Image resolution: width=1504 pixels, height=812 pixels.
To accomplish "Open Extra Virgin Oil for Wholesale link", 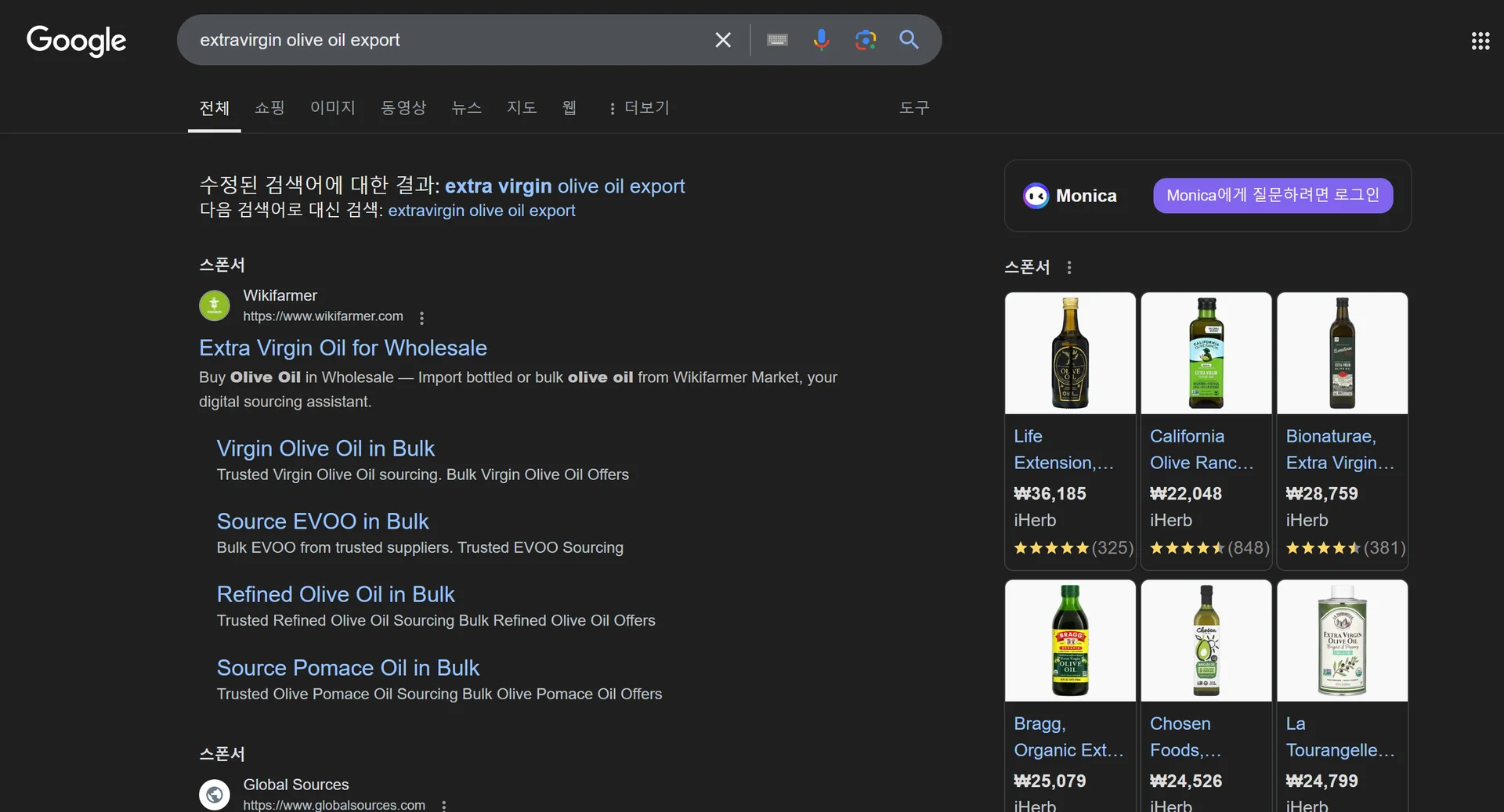I will 342,348.
